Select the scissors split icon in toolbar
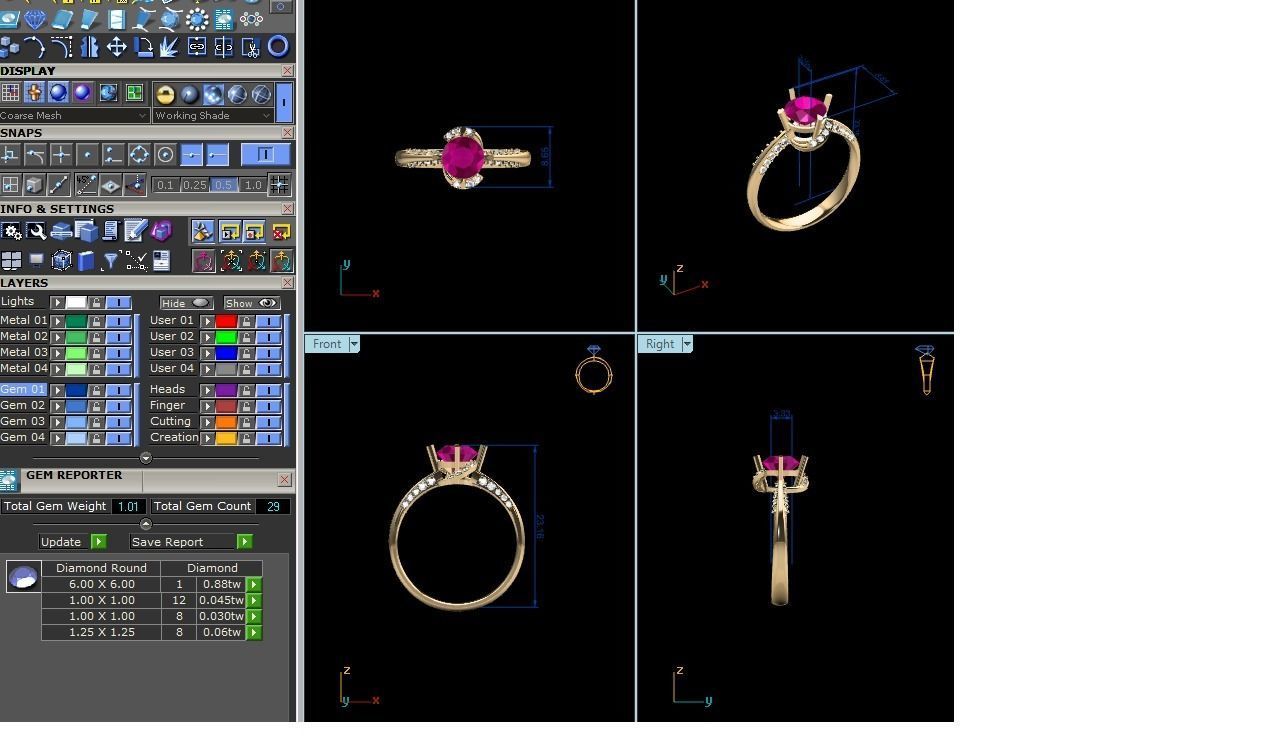Viewport: 1274px width, 740px height. pyautogui.click(x=251, y=46)
